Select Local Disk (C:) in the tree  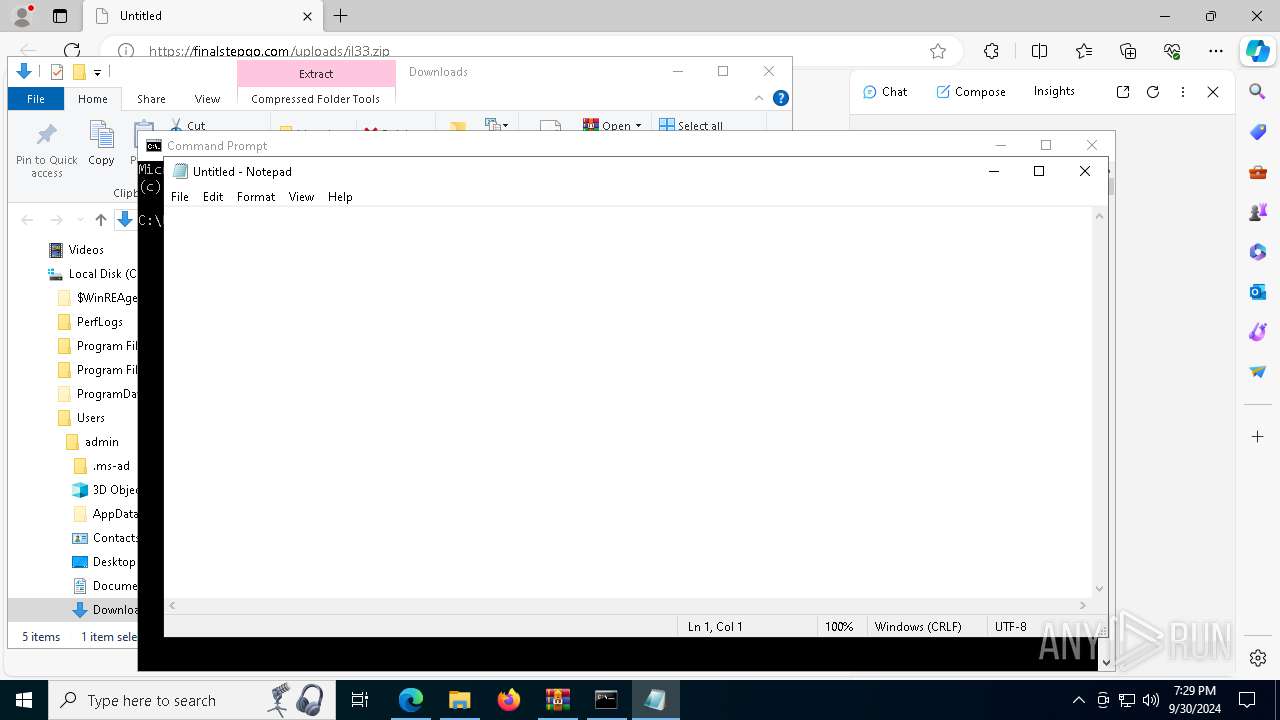coord(92,274)
